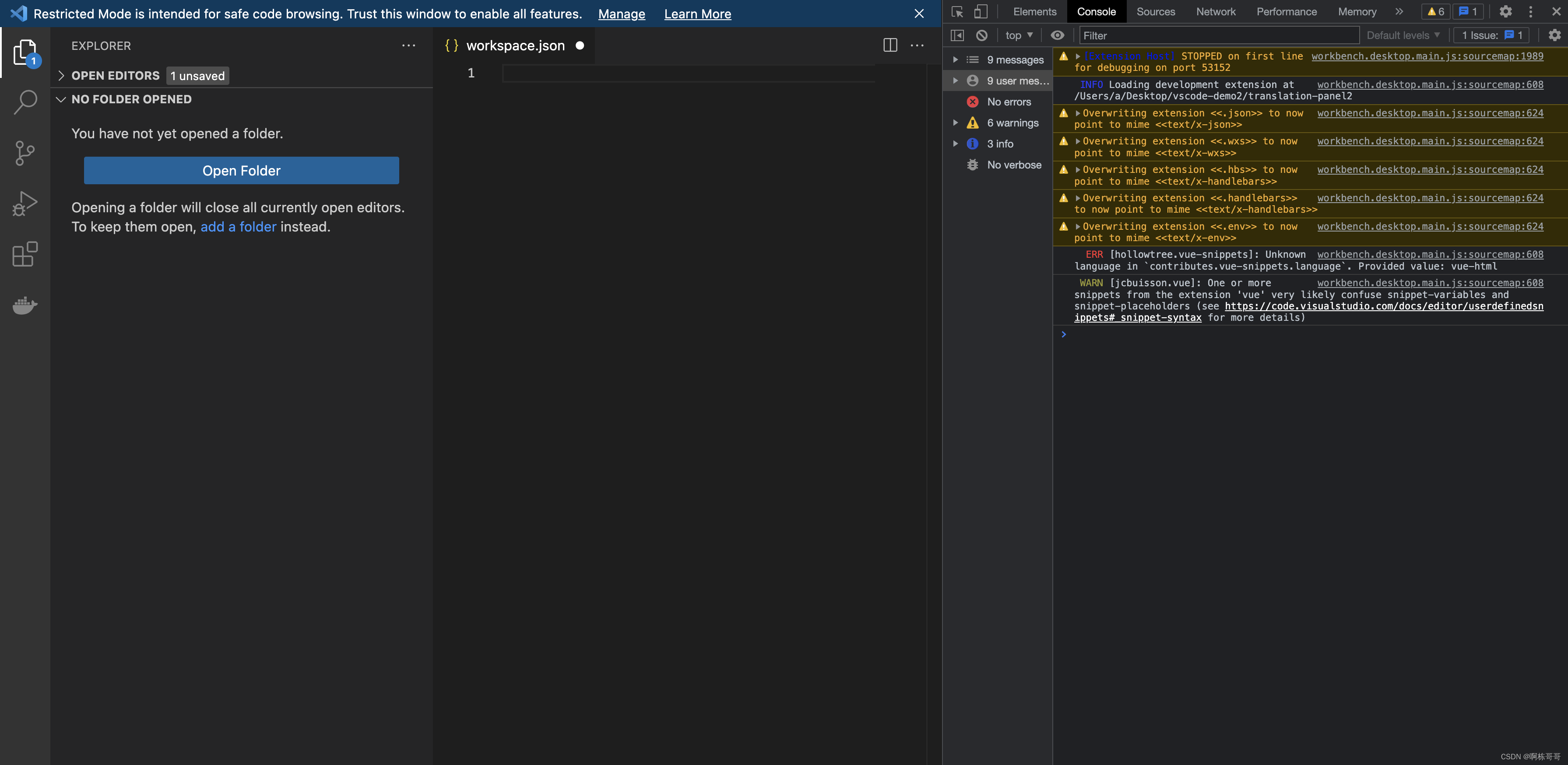This screenshot has height=765, width=1568.
Task: Click the 1 unsaved badge
Action: coord(197,75)
